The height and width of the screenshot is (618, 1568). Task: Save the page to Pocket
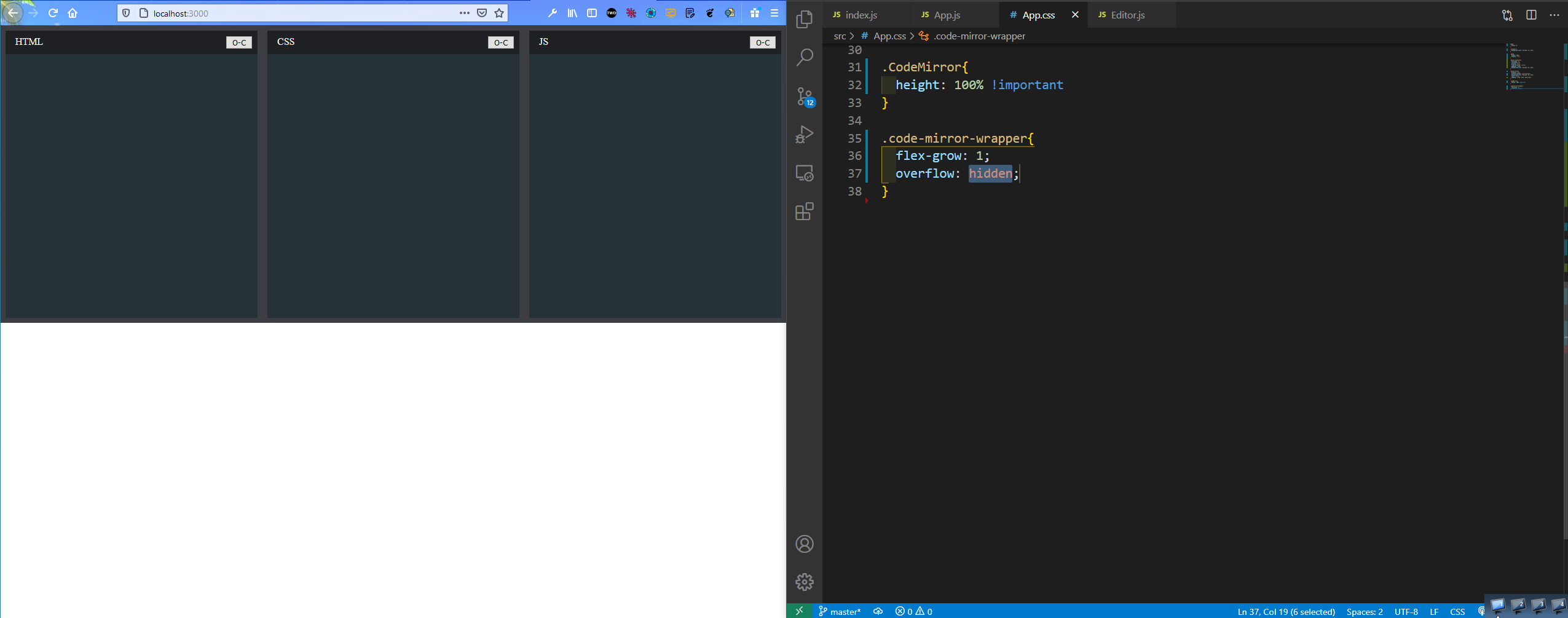click(482, 13)
